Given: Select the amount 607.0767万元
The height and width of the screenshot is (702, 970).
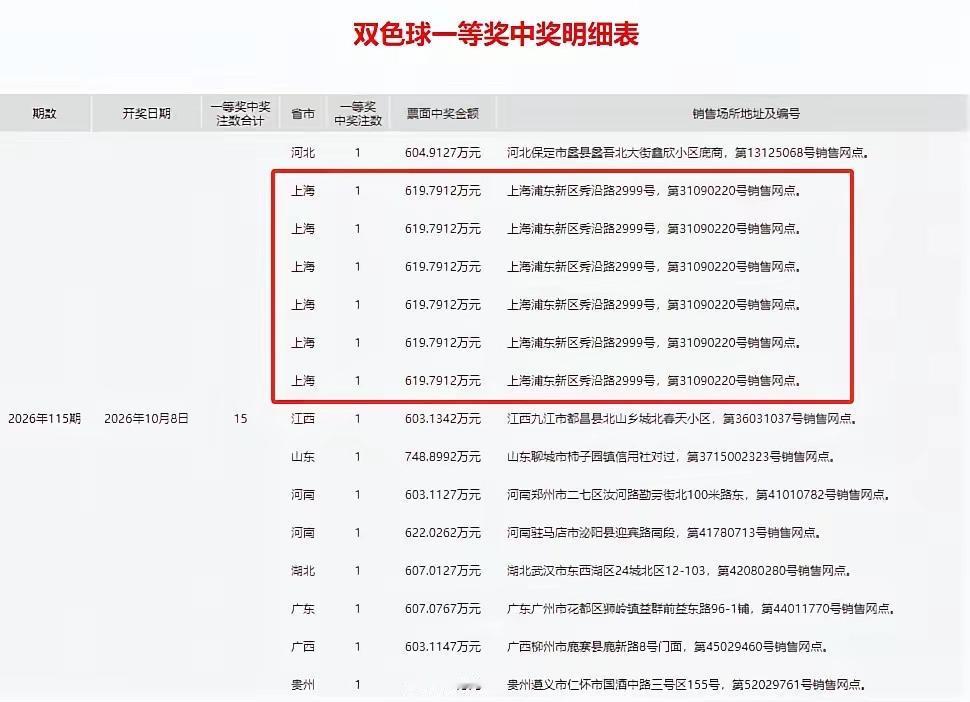Looking at the screenshot, I should 443,609.
